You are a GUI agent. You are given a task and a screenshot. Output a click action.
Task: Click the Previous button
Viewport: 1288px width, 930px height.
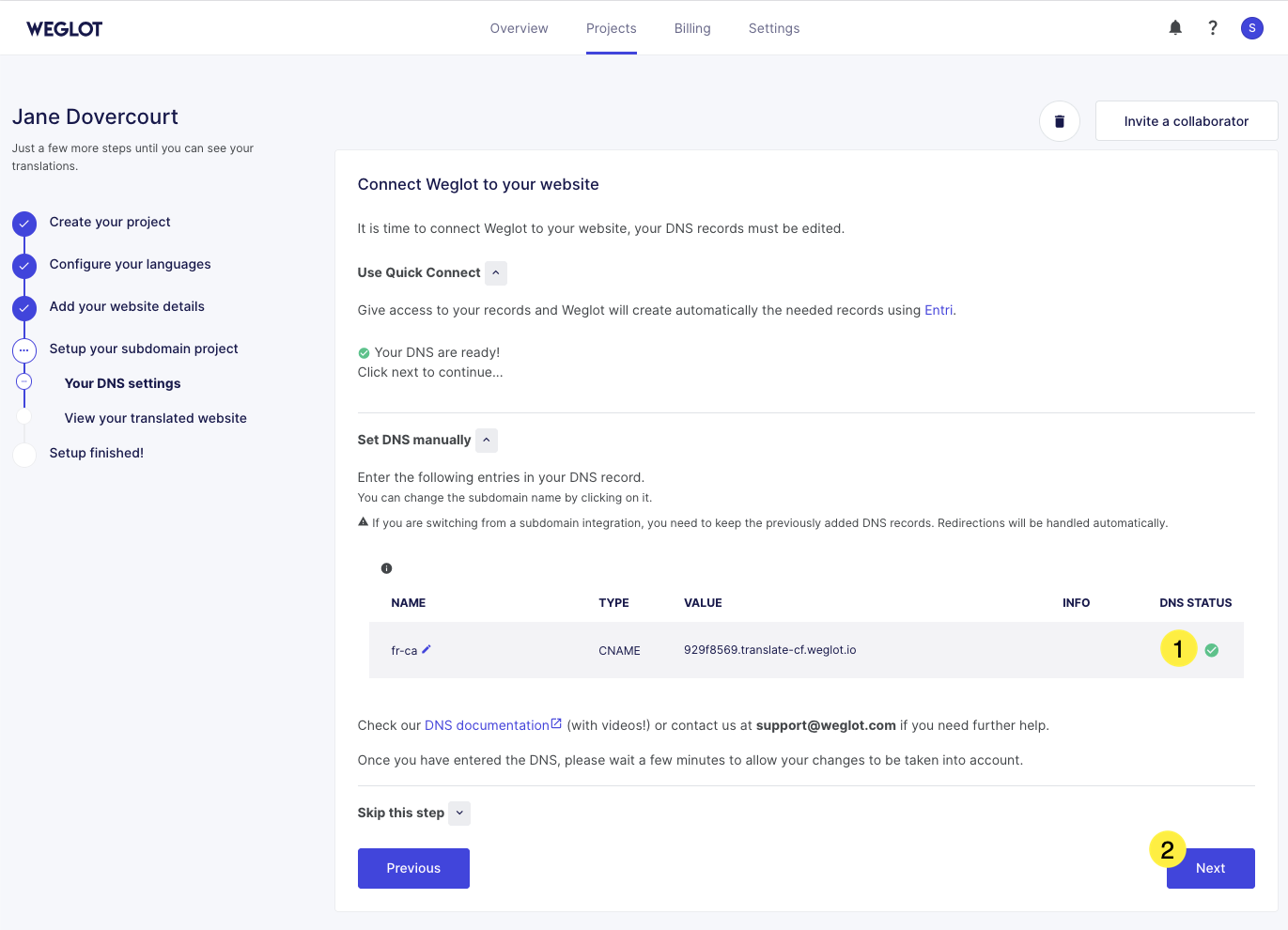pos(413,868)
